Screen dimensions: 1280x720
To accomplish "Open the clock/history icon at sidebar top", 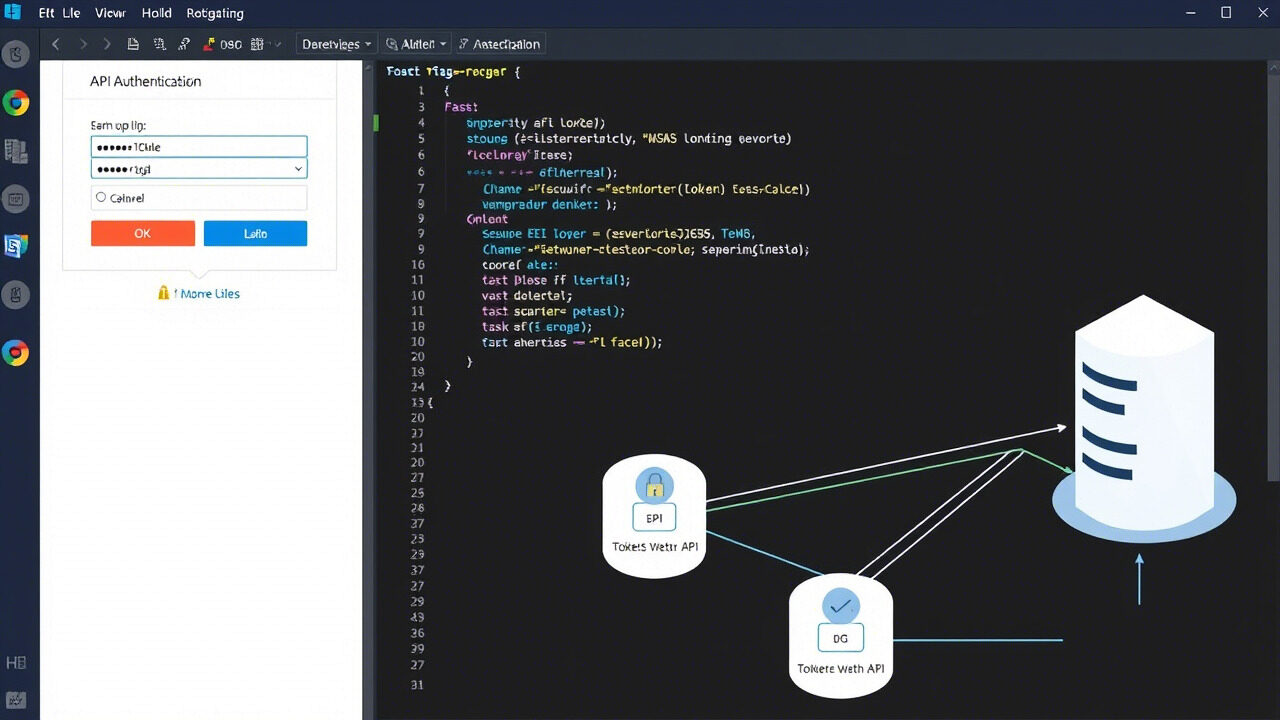I will click(x=16, y=56).
